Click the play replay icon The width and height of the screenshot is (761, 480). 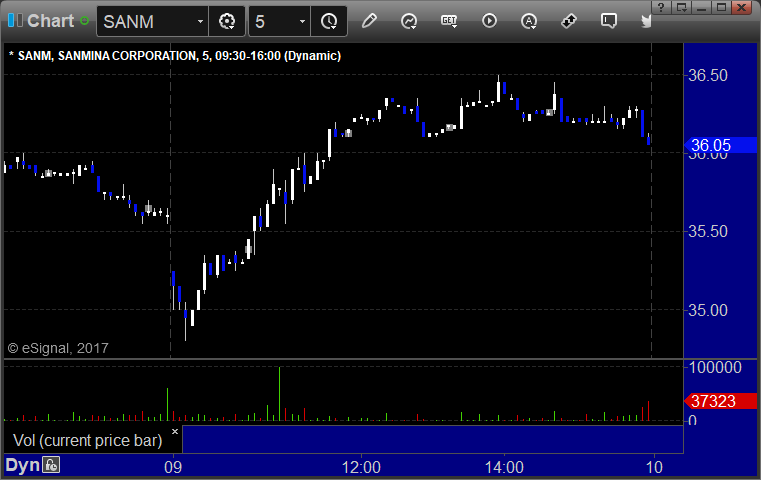pos(489,21)
